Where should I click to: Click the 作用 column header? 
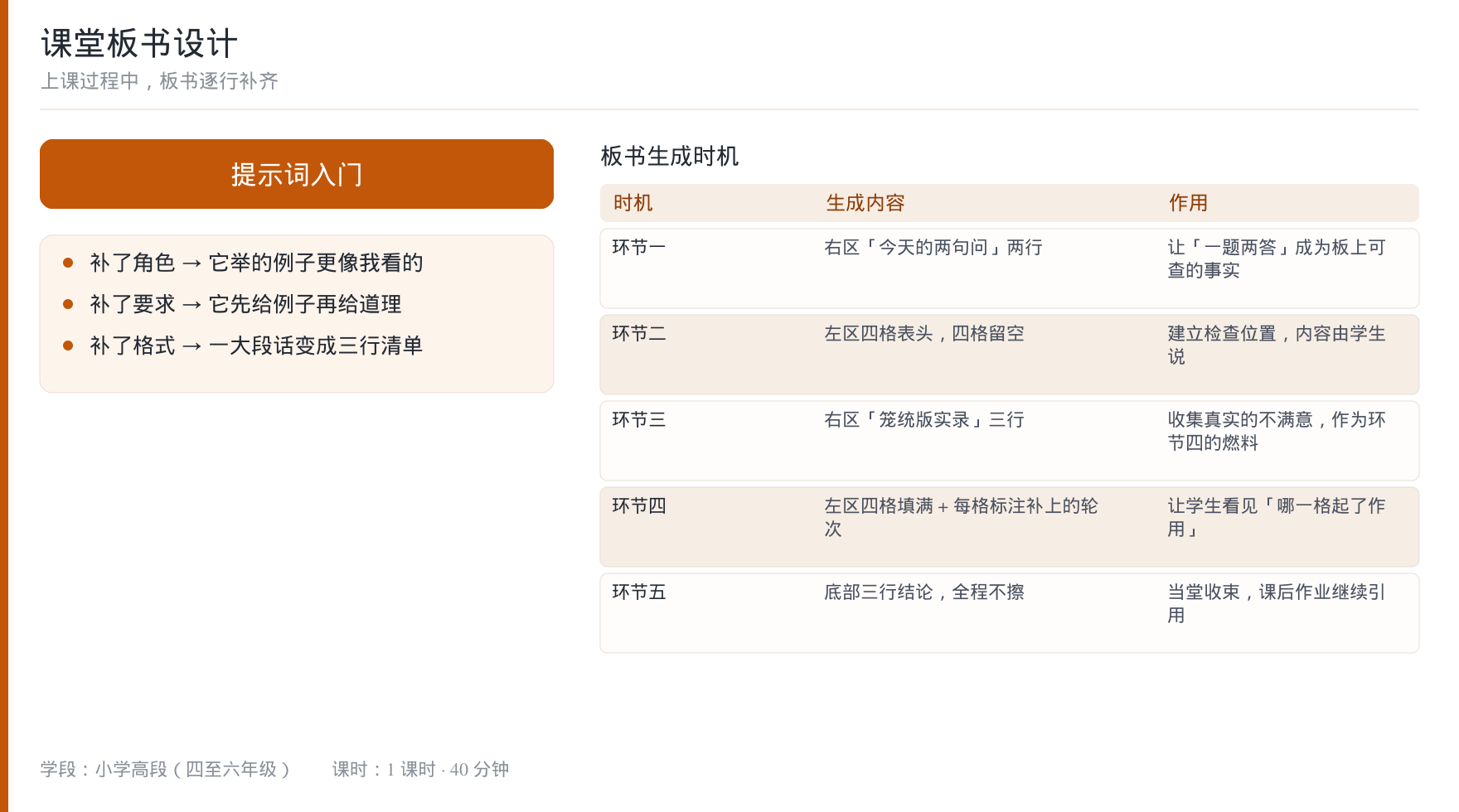1189,203
